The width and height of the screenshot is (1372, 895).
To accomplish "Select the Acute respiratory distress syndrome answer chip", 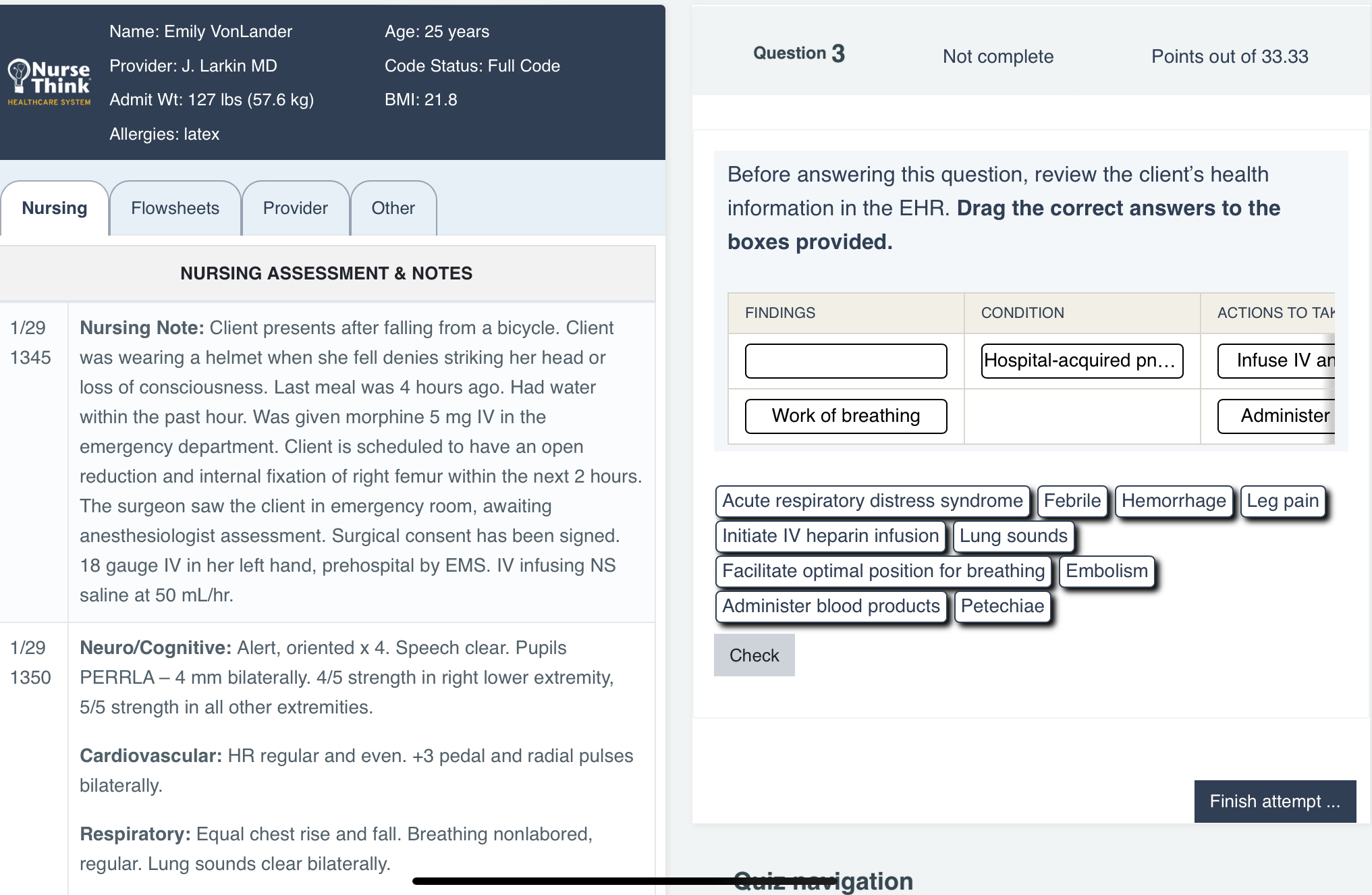I will click(872, 501).
